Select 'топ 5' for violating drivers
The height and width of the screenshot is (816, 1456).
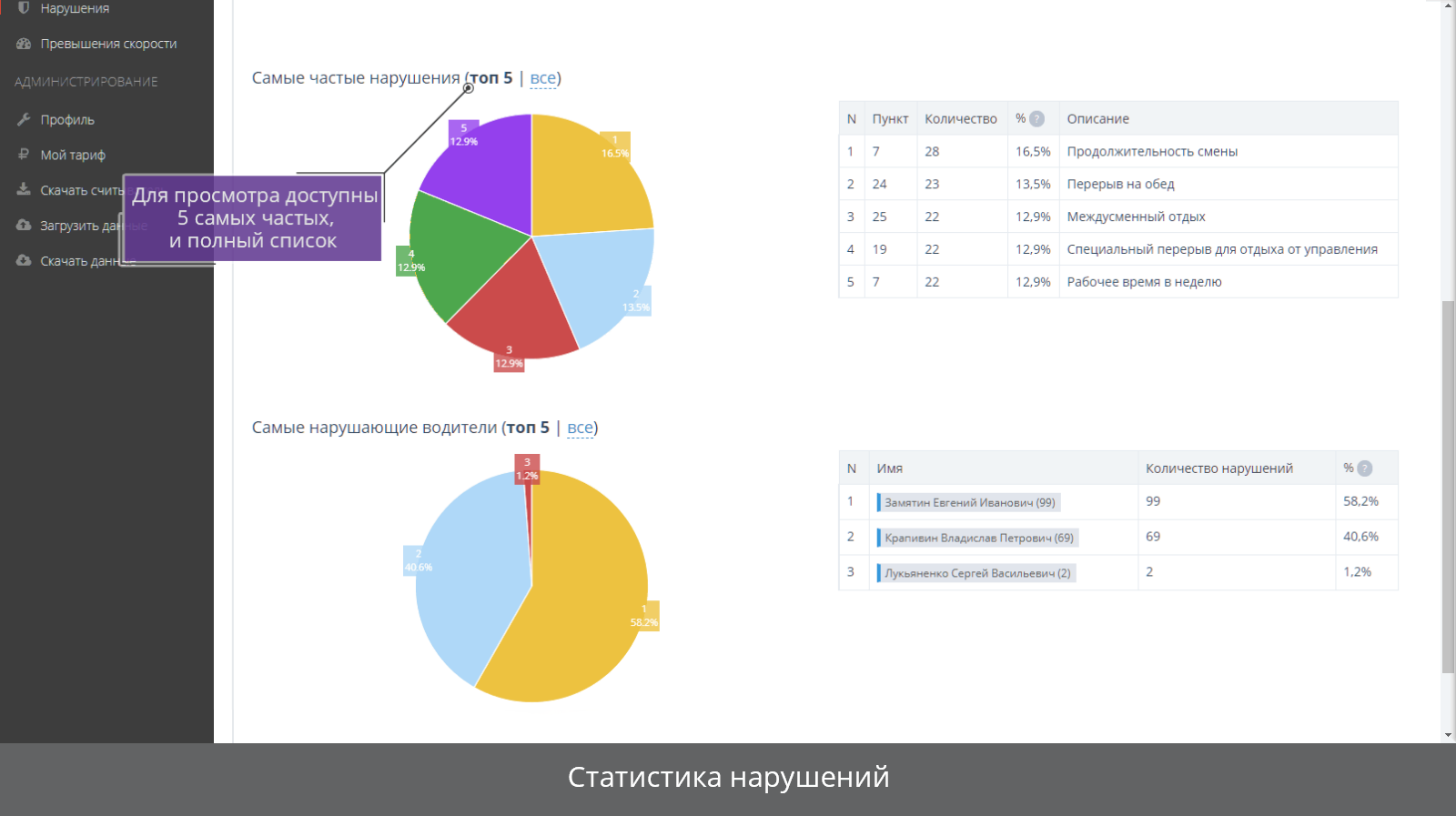click(528, 428)
